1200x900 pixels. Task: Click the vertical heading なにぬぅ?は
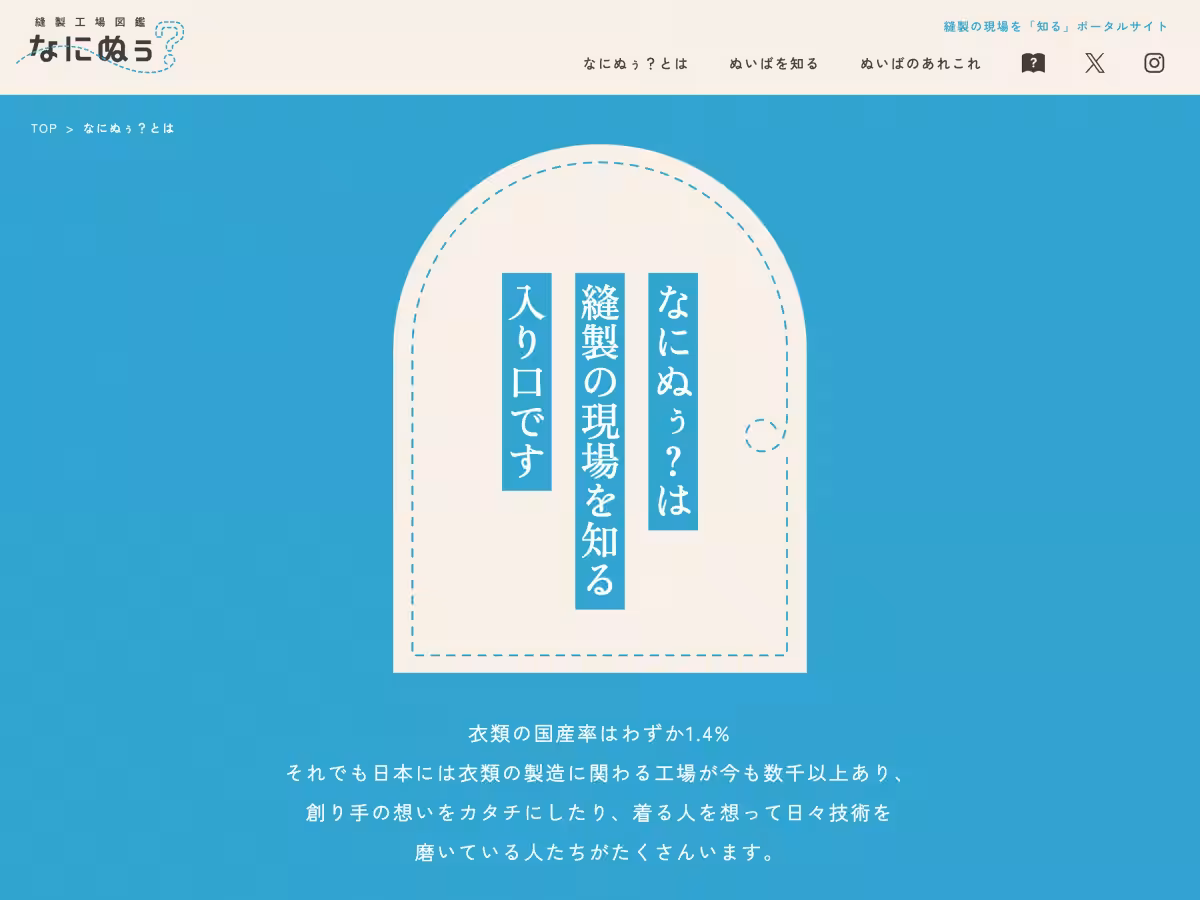(673, 401)
